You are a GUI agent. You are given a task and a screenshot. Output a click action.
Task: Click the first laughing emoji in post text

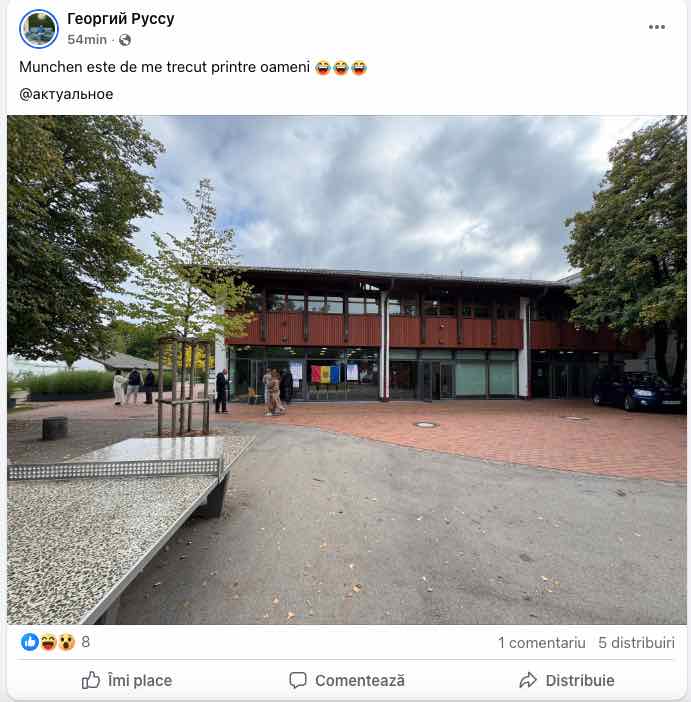pos(323,67)
